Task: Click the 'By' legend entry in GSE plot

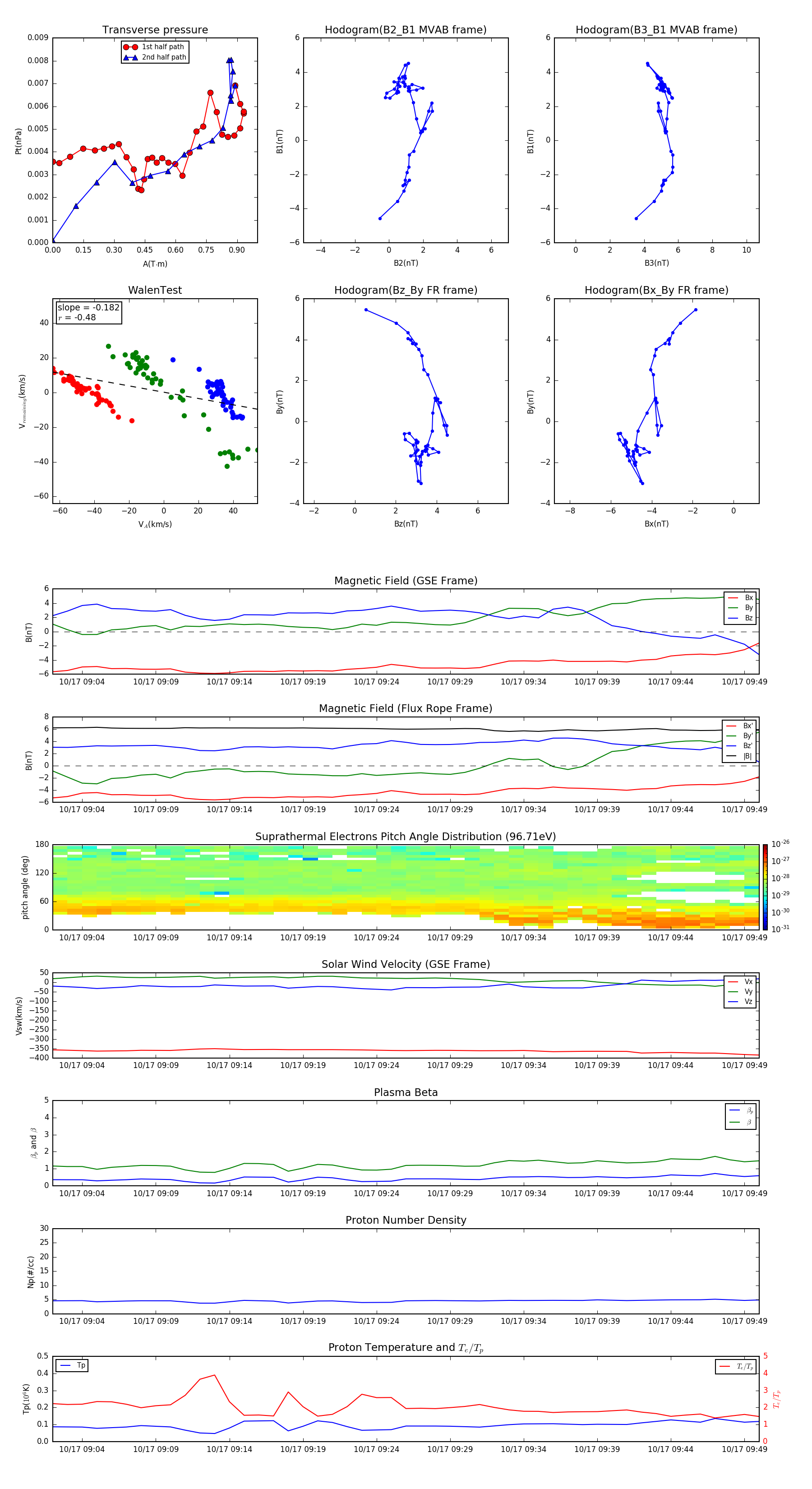Action: pyautogui.click(x=740, y=607)
